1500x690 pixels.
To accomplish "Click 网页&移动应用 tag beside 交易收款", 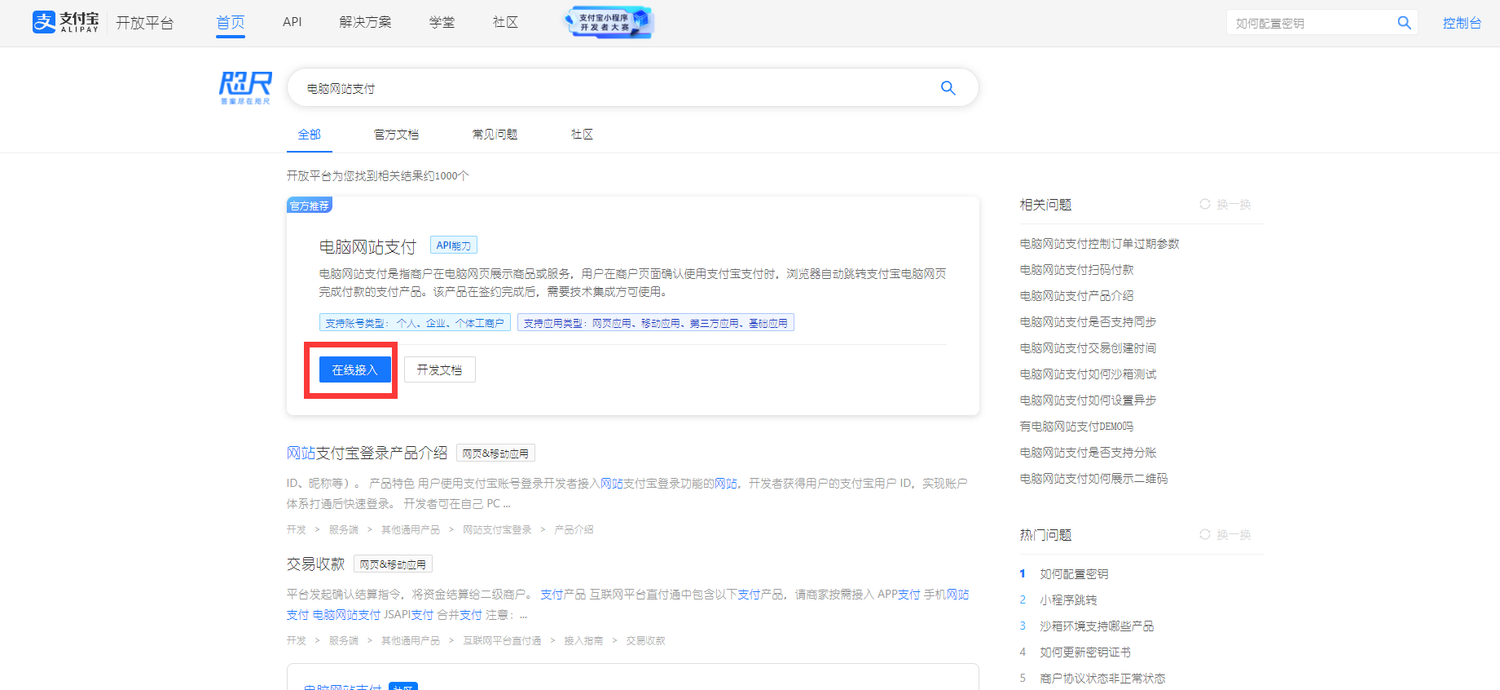I will [x=393, y=564].
